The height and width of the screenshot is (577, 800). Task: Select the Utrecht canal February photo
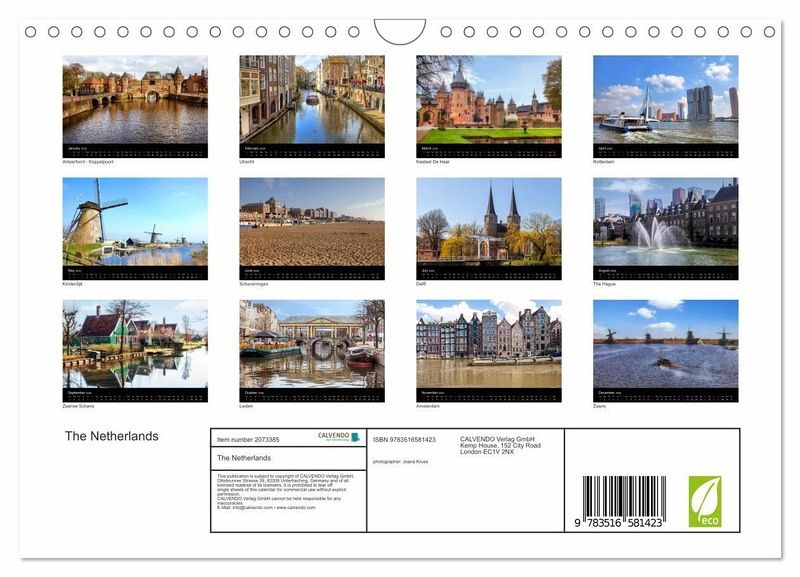(x=312, y=100)
